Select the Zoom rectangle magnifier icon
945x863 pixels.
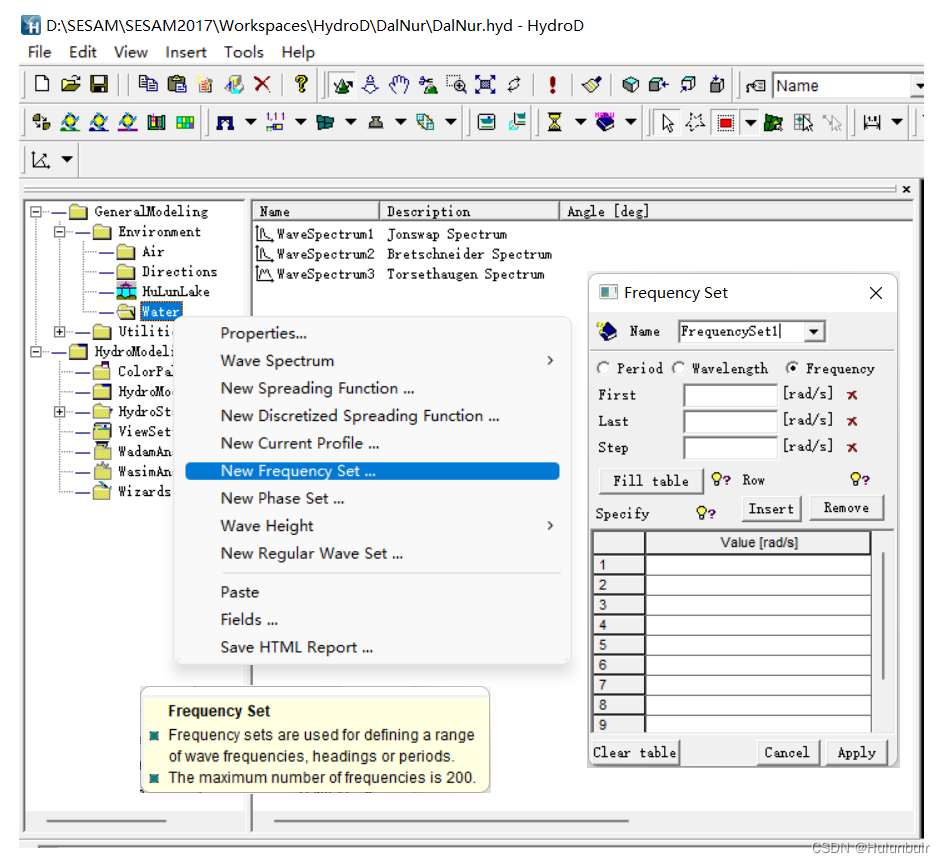[456, 84]
